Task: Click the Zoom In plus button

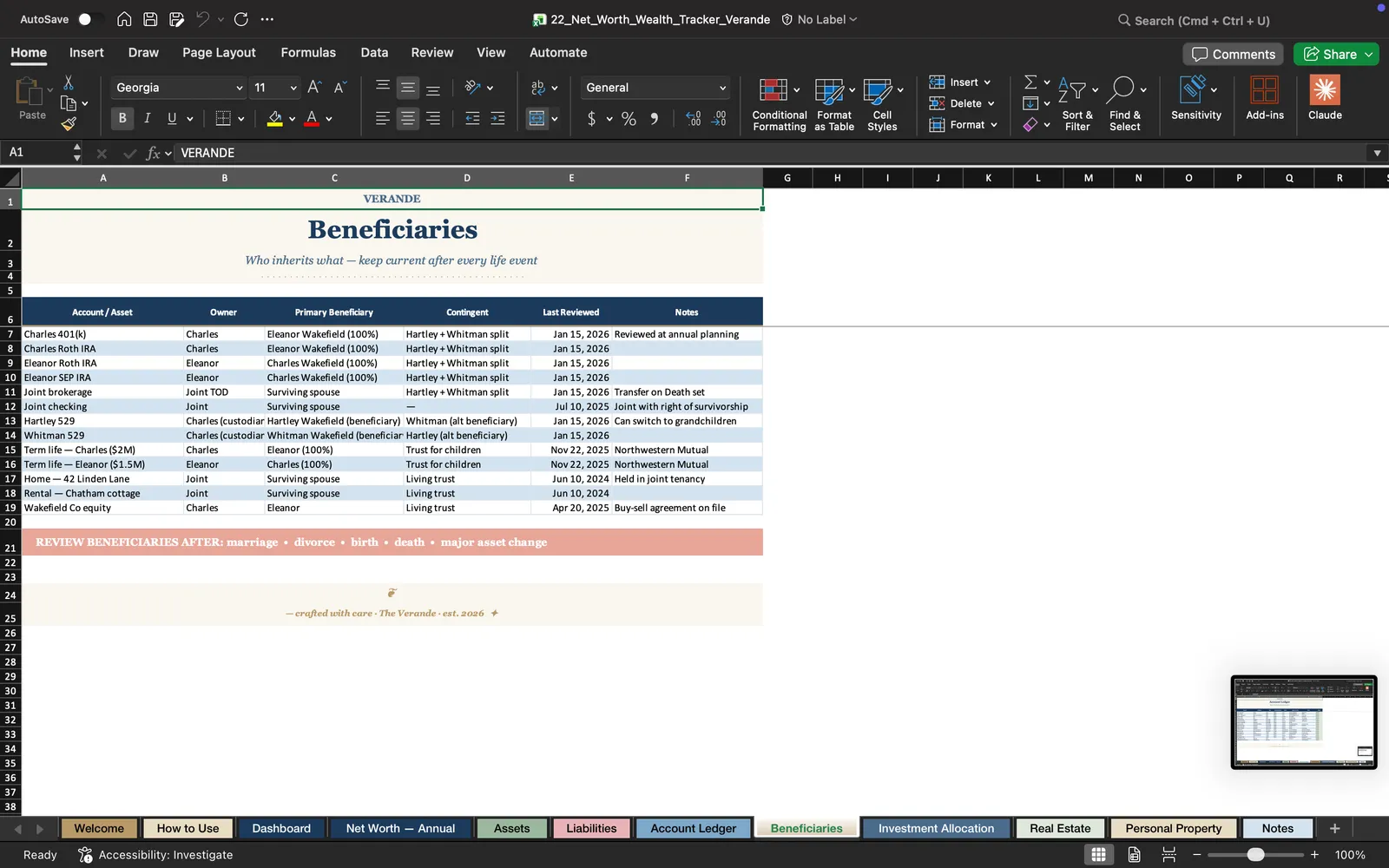Action: click(x=1314, y=855)
